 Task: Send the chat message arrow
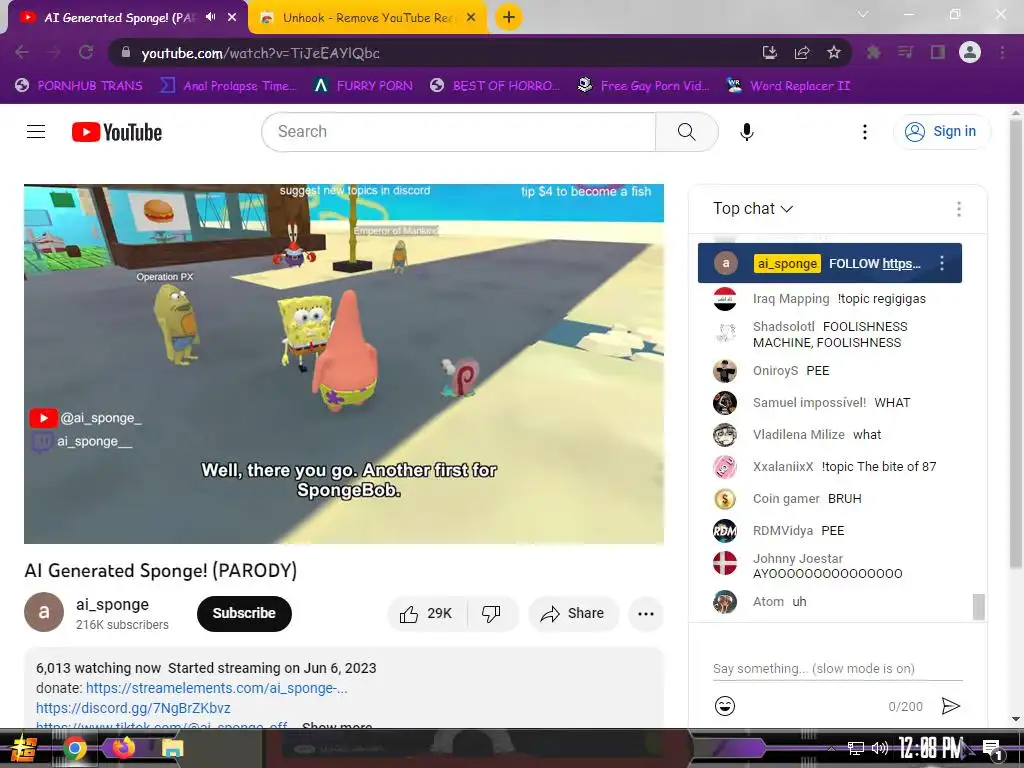pyautogui.click(x=950, y=706)
